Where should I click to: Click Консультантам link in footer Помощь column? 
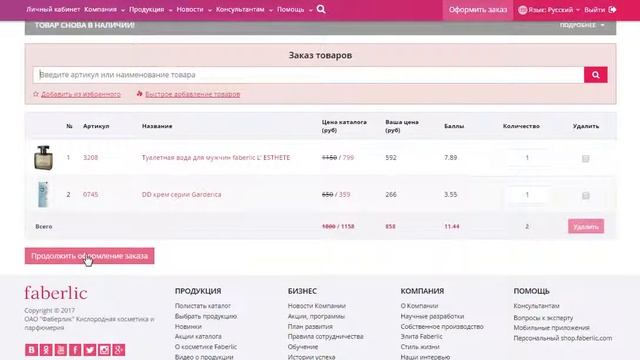pyautogui.click(x=536, y=306)
